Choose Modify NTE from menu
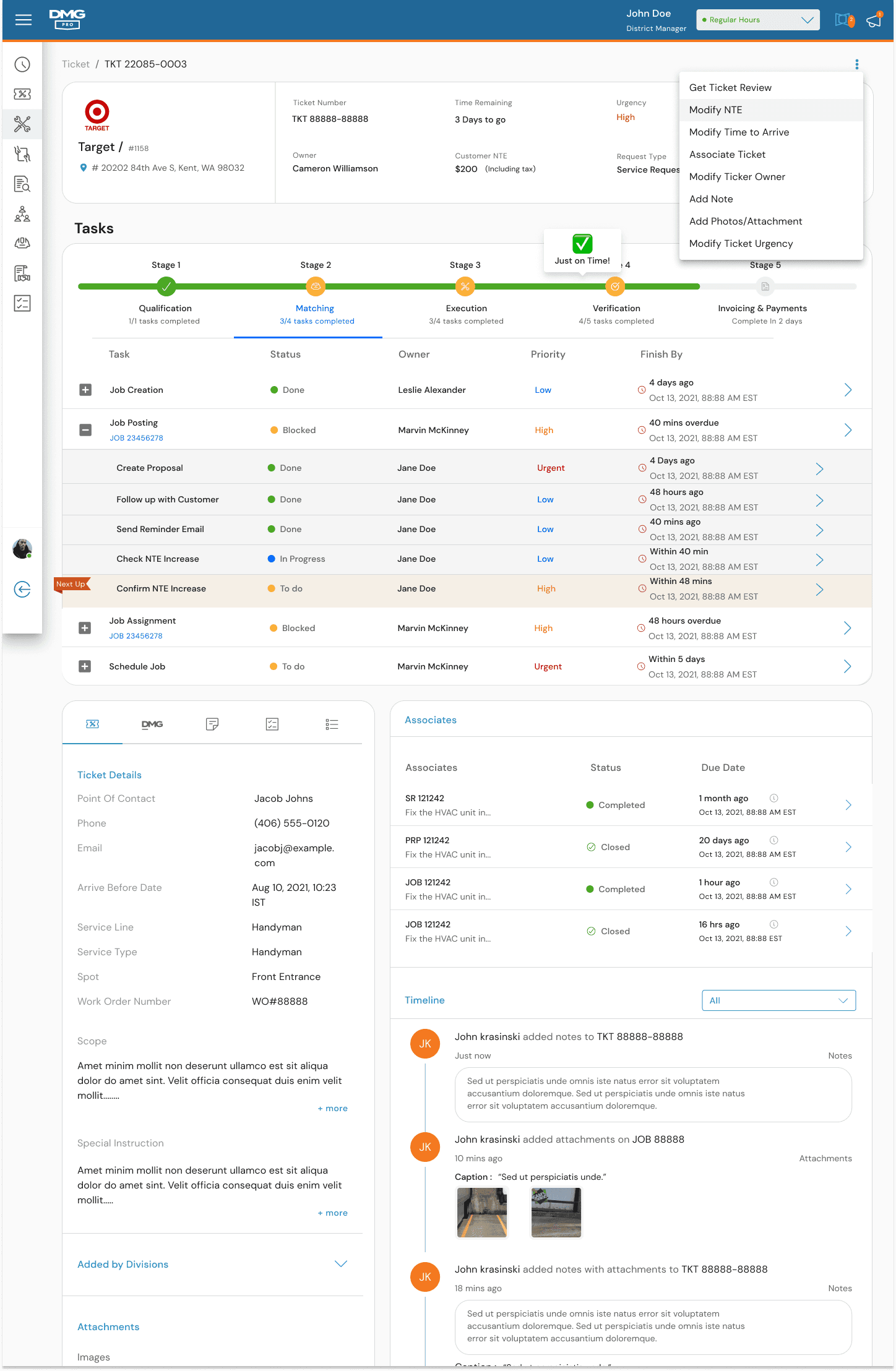896x1371 pixels. pyautogui.click(x=771, y=110)
